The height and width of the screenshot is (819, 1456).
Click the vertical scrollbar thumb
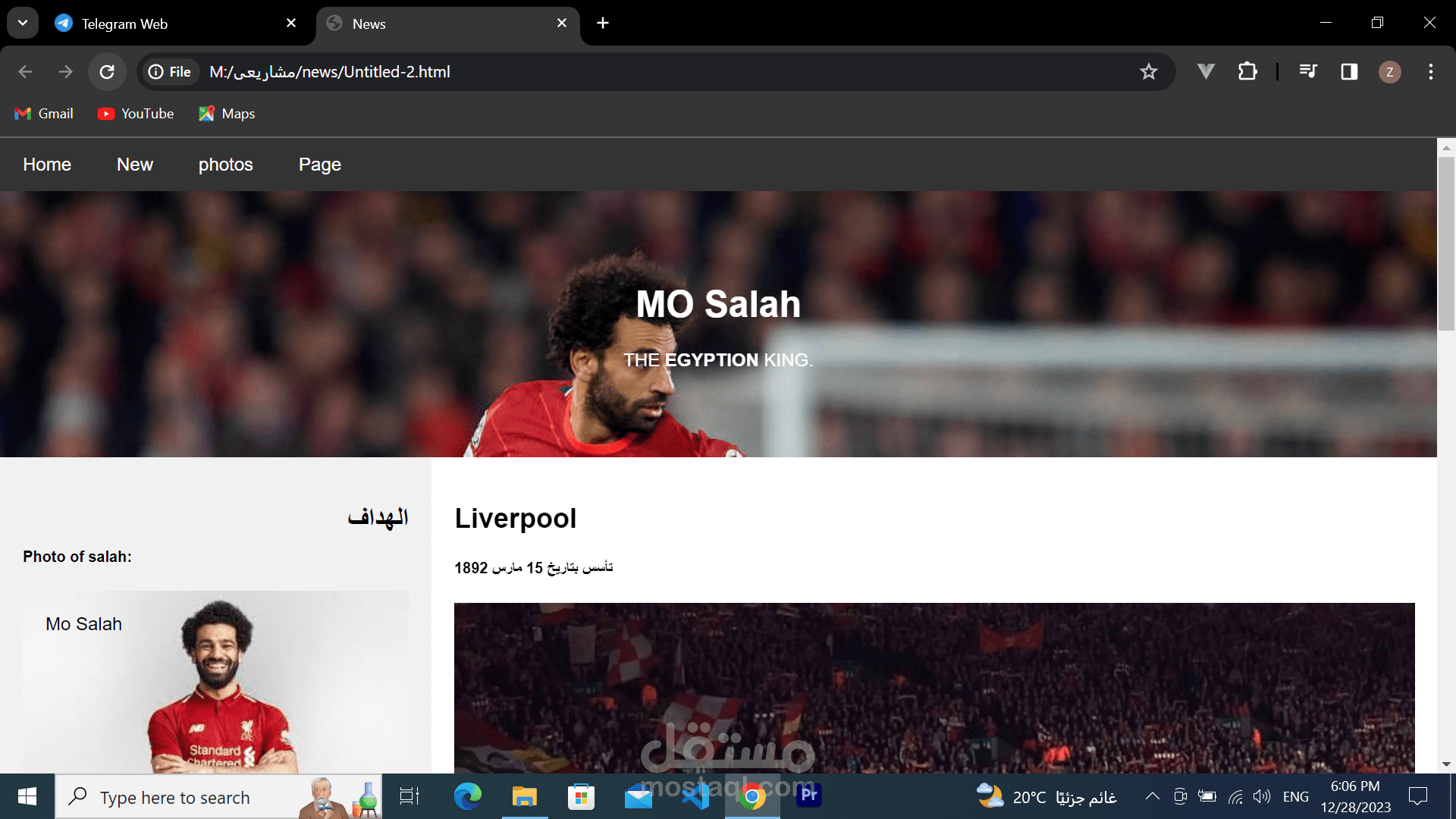(x=1446, y=243)
